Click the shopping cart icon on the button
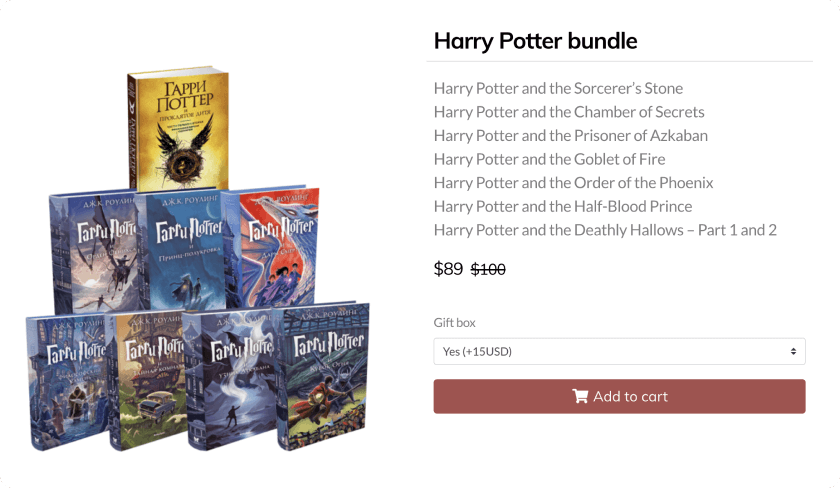Image resolution: width=840 pixels, height=488 pixels. tap(580, 396)
